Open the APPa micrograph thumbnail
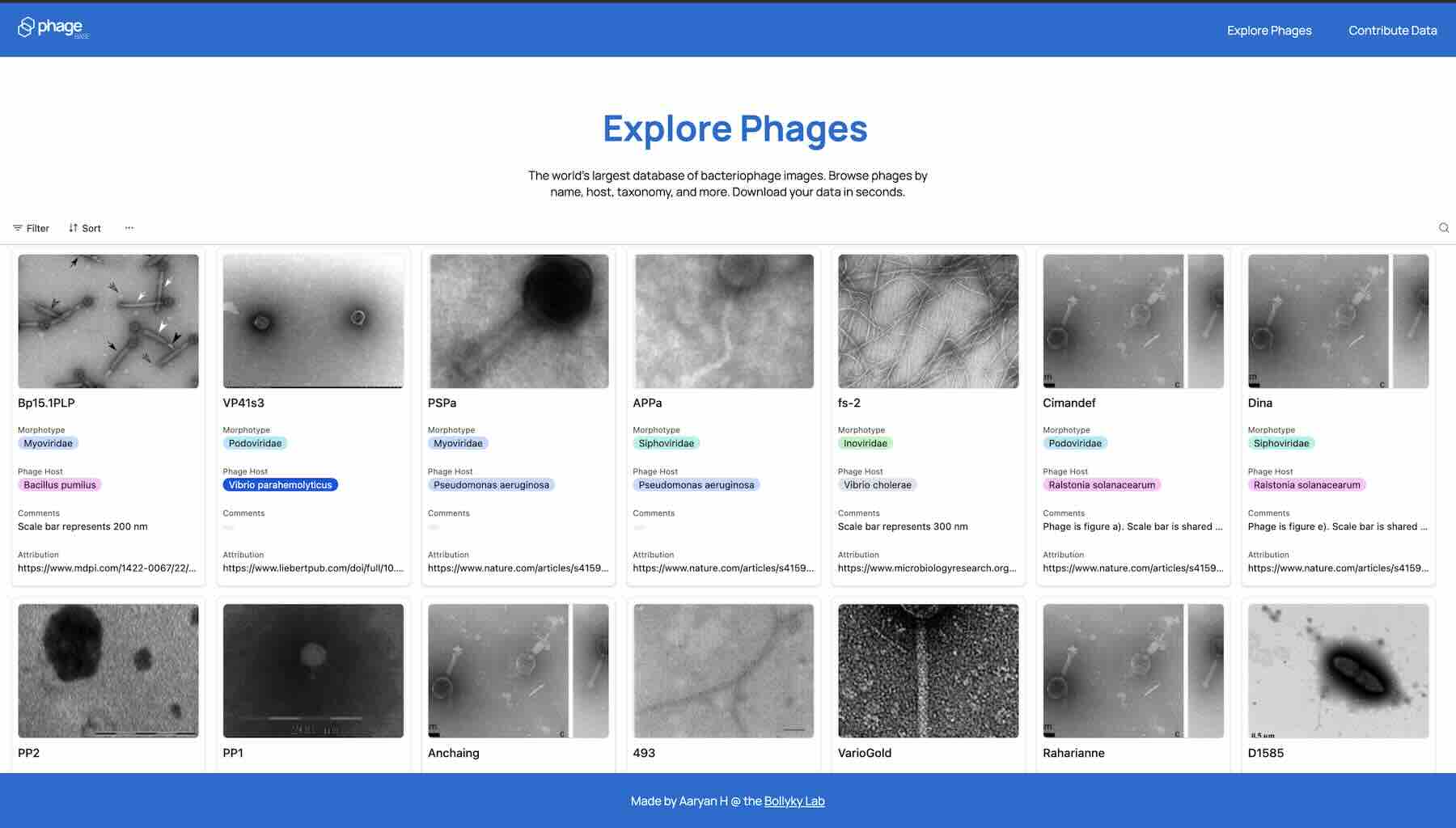1456x828 pixels. [x=723, y=321]
